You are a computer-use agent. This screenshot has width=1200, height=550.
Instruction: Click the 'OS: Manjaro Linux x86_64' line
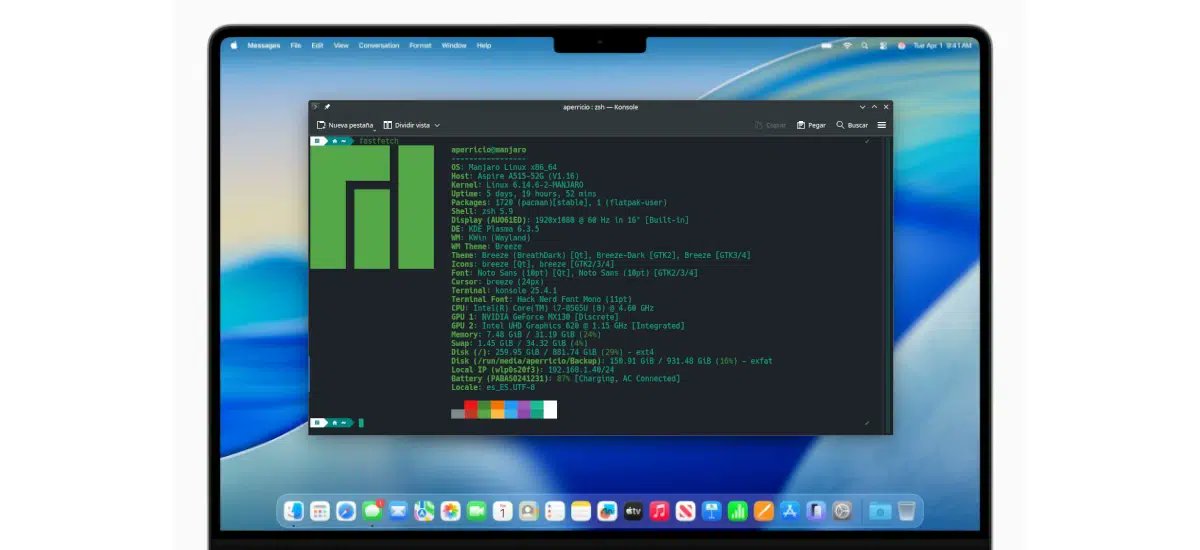tap(504, 167)
